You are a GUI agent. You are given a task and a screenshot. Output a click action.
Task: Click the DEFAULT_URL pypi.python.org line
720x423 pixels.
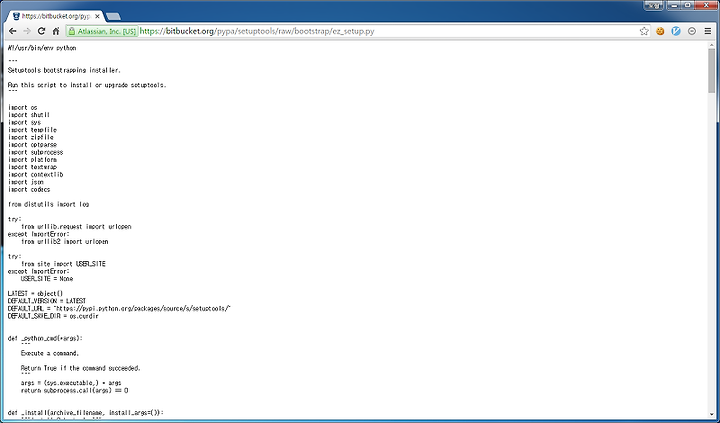point(119,308)
